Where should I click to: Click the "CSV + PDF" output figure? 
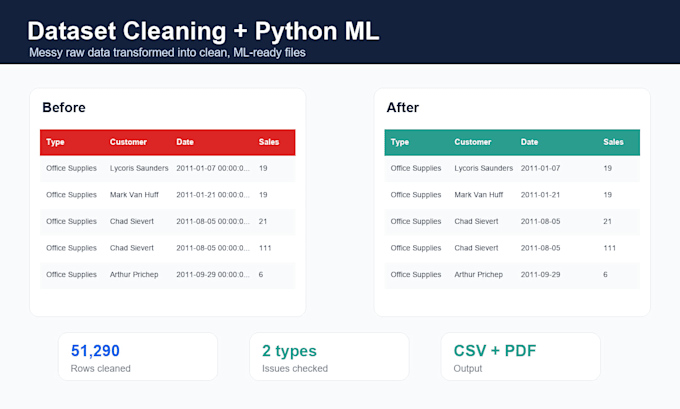pos(495,351)
